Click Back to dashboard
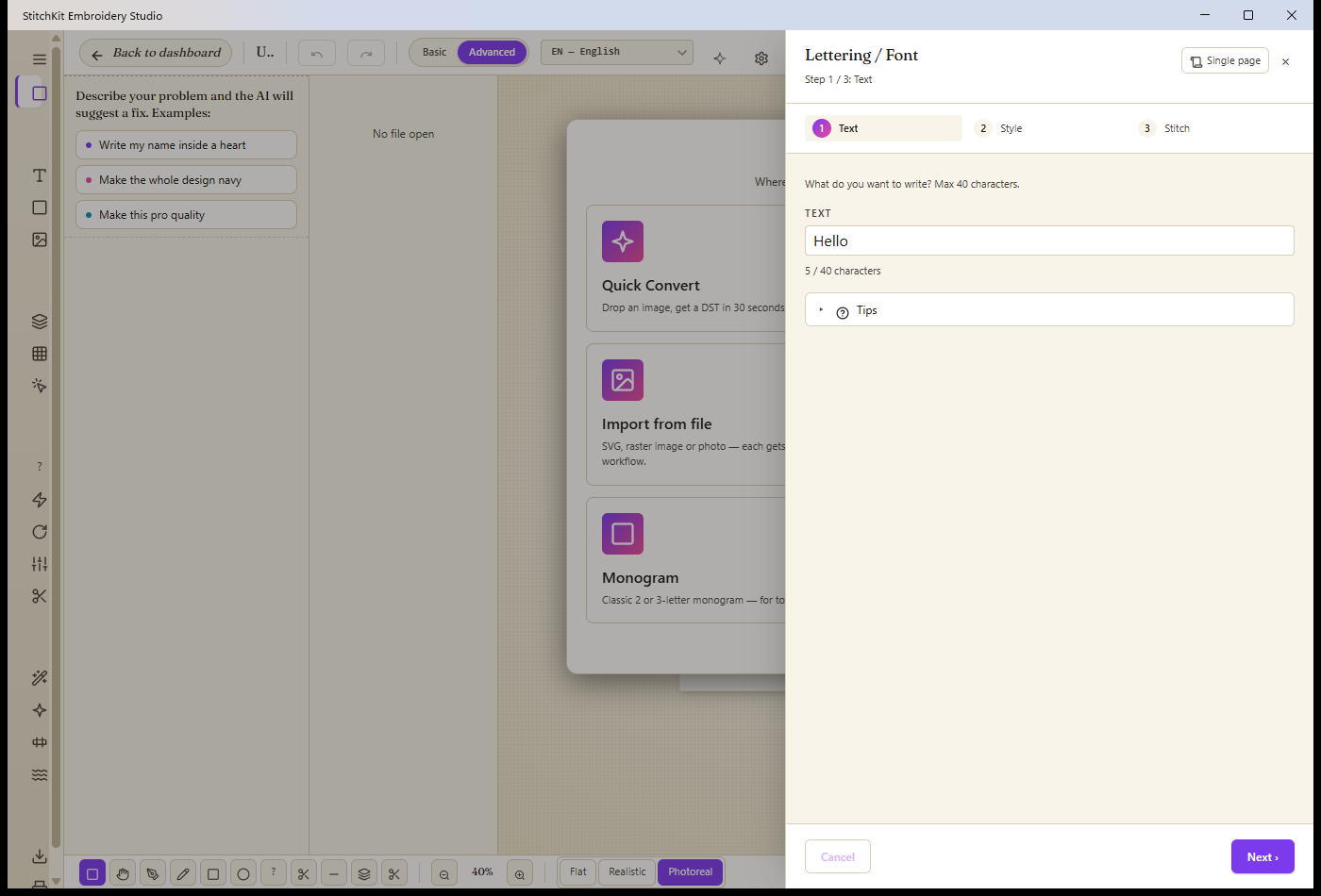Image resolution: width=1321 pixels, height=896 pixels. (156, 53)
